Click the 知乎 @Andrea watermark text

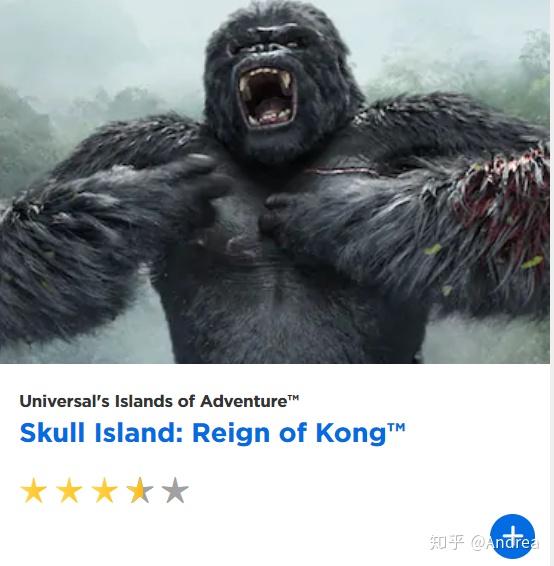484,542
